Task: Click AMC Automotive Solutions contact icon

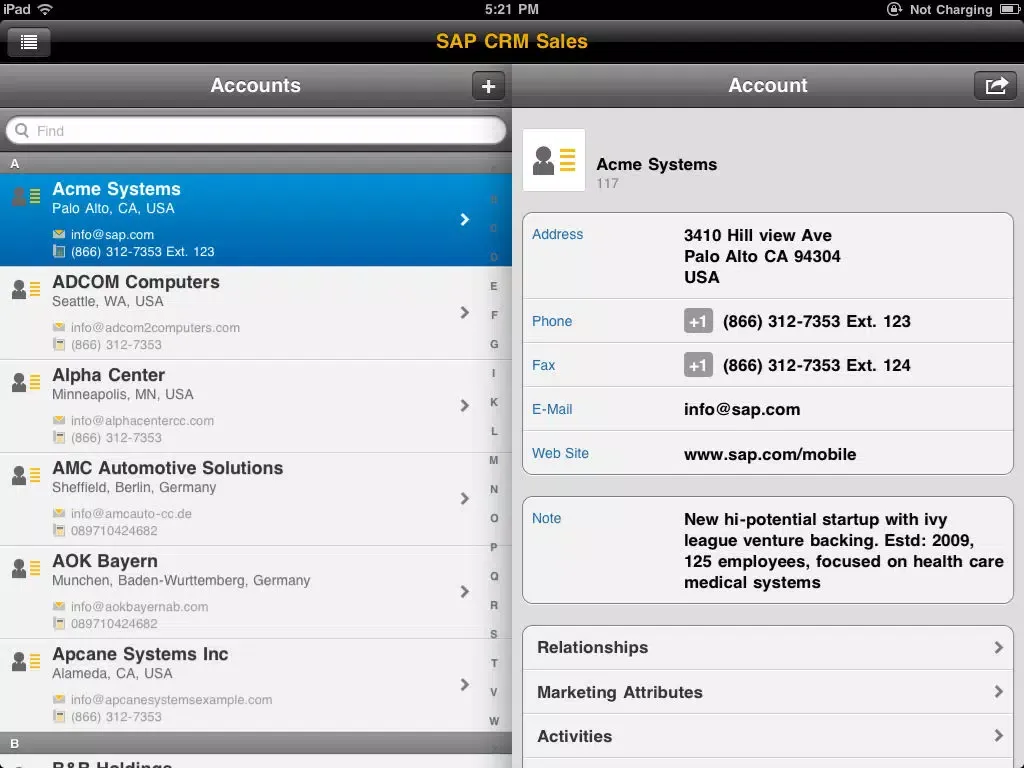Action: click(x=26, y=475)
